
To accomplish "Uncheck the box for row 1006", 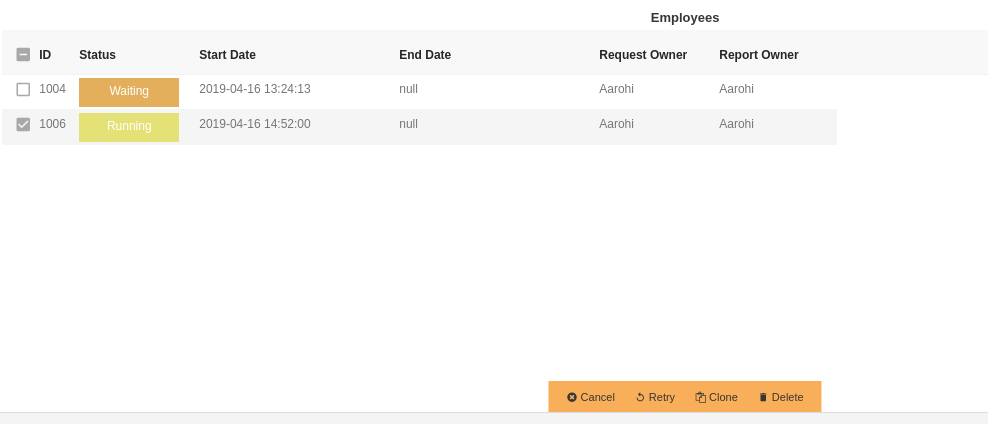I will (23, 125).
